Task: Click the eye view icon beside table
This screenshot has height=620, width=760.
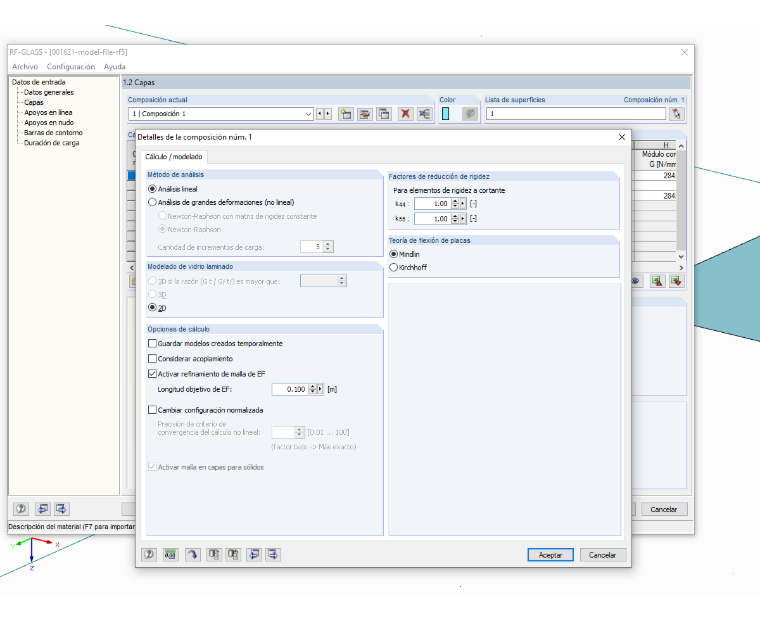Action: [x=636, y=281]
